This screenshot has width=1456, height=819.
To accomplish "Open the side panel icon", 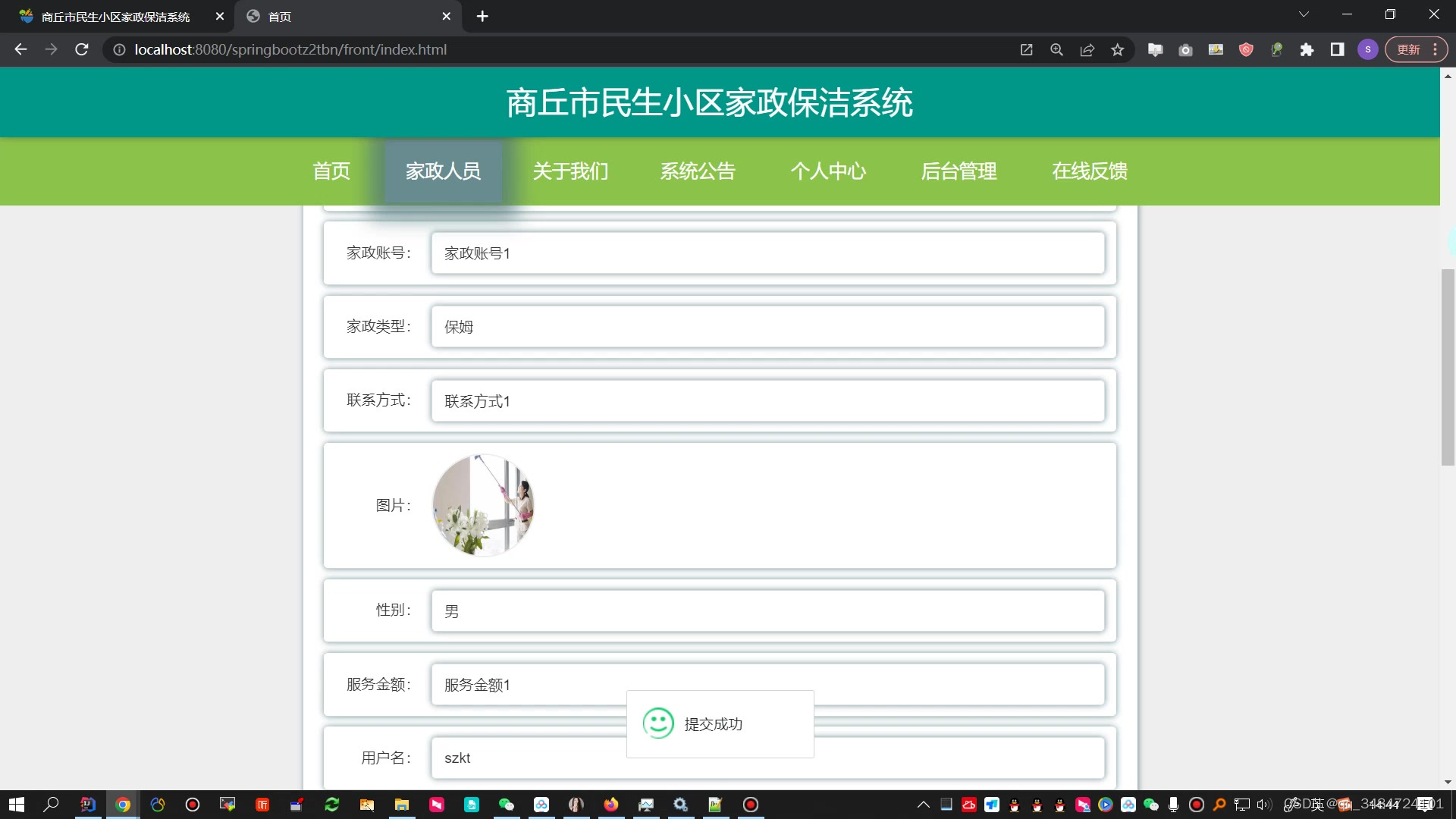I will tap(1337, 50).
